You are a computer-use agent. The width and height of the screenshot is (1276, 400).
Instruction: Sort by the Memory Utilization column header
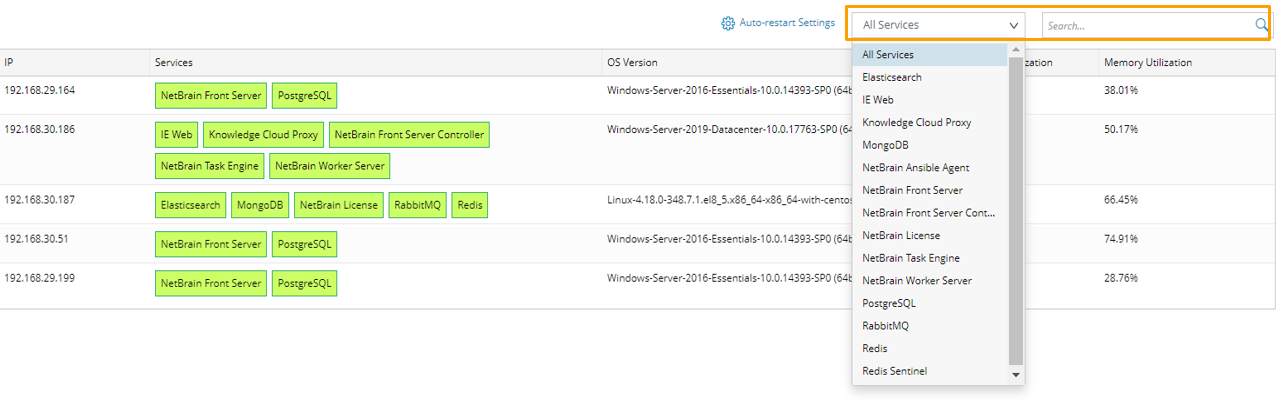[1147, 63]
